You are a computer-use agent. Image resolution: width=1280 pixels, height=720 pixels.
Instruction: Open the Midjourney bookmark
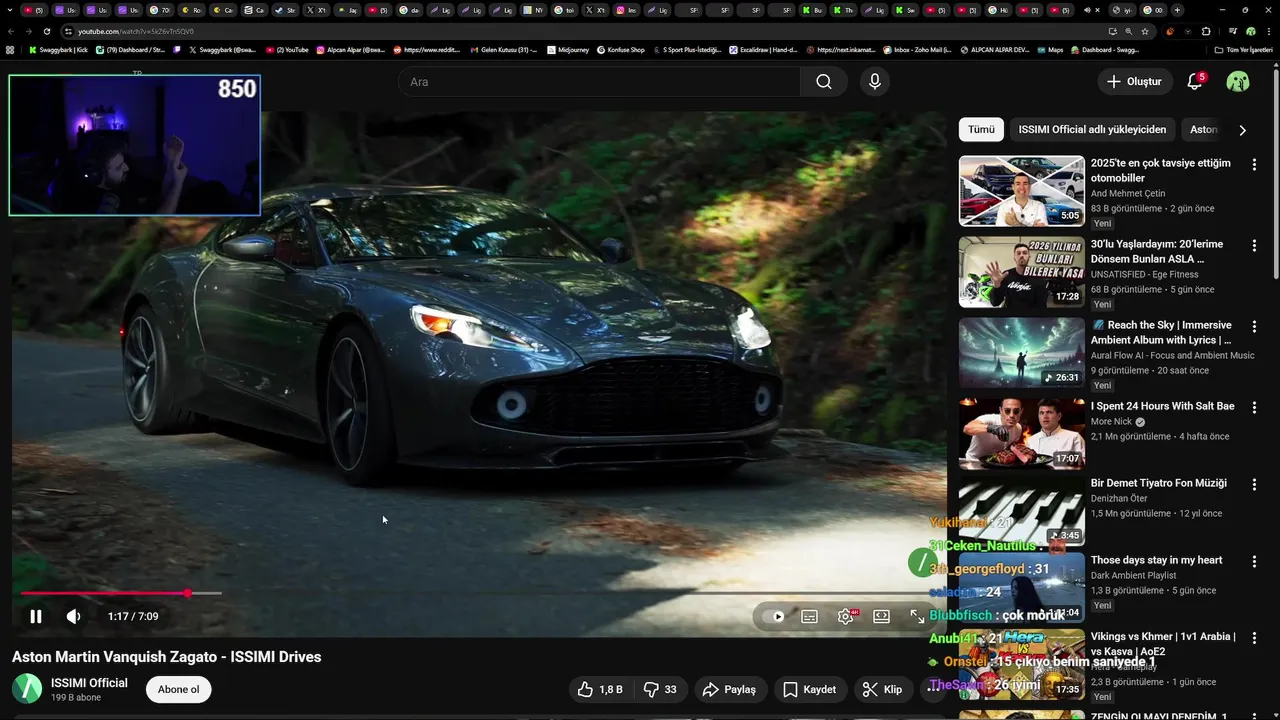coord(566,49)
